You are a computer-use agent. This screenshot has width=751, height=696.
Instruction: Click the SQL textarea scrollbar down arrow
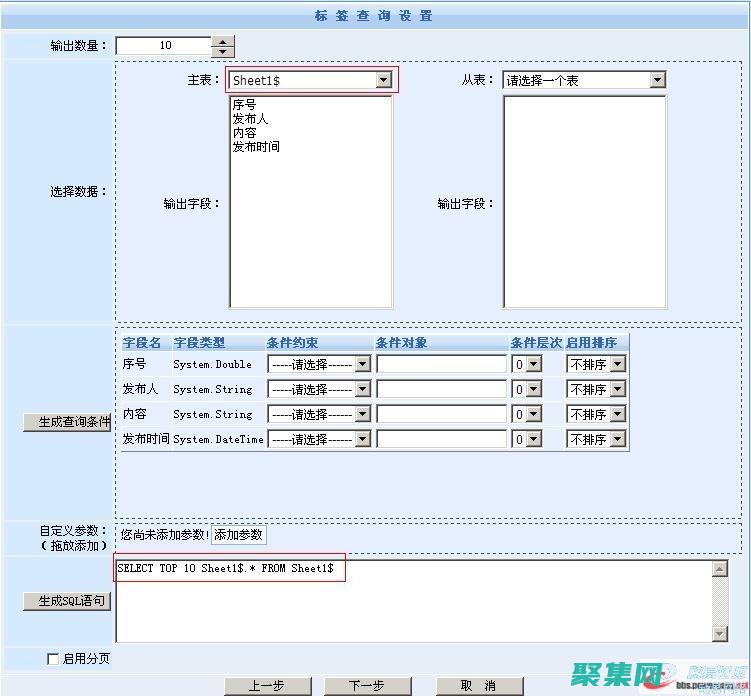click(x=720, y=633)
